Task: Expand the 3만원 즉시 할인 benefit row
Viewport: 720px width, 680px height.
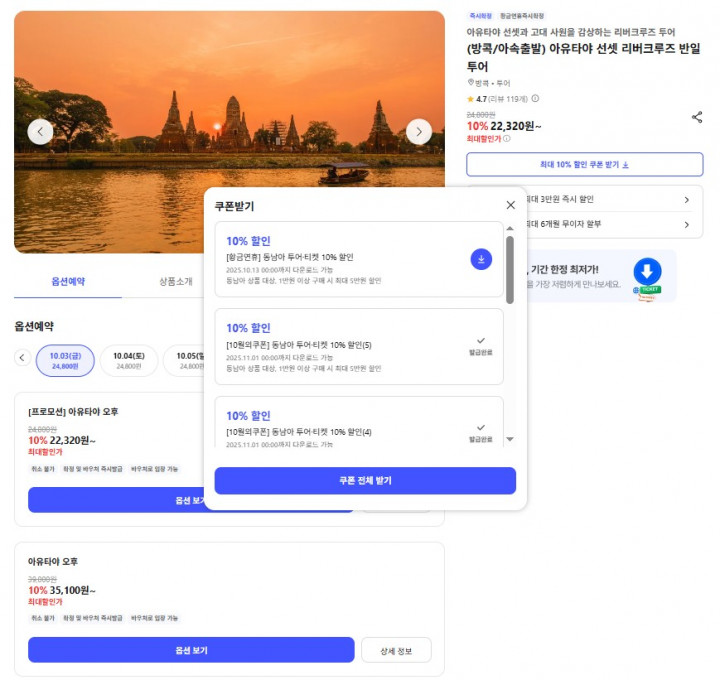Action: [686, 199]
